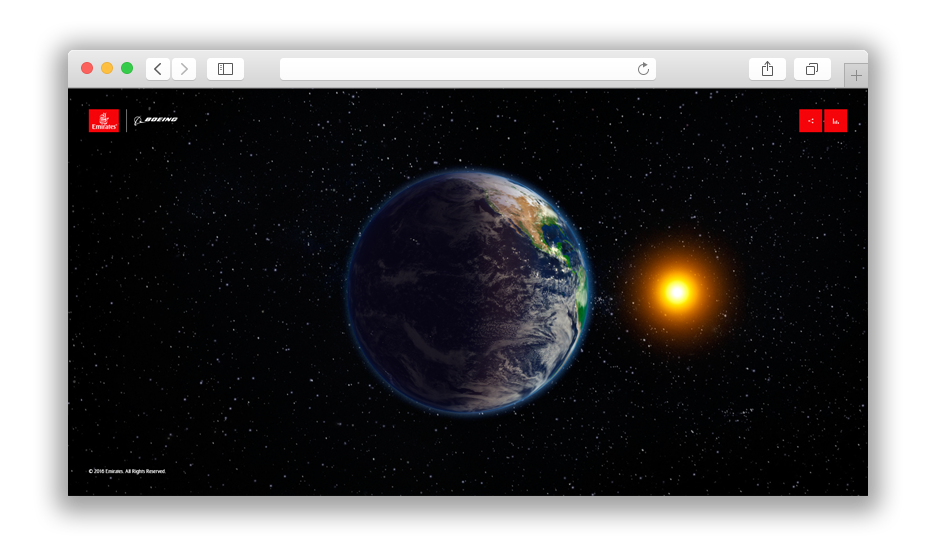This screenshot has width=944, height=553.
Task: Reload the page with the refresh icon
Action: (643, 69)
